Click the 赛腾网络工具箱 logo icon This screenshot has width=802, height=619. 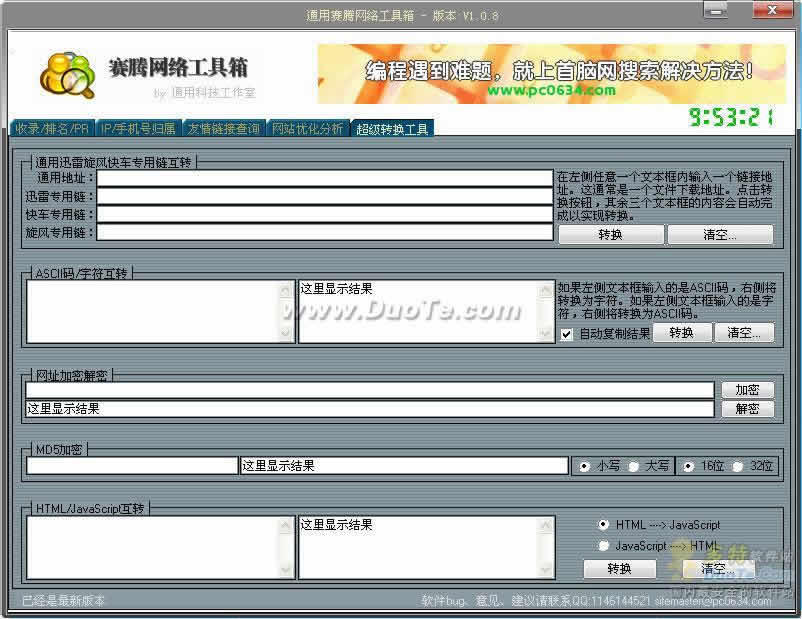(x=67, y=75)
